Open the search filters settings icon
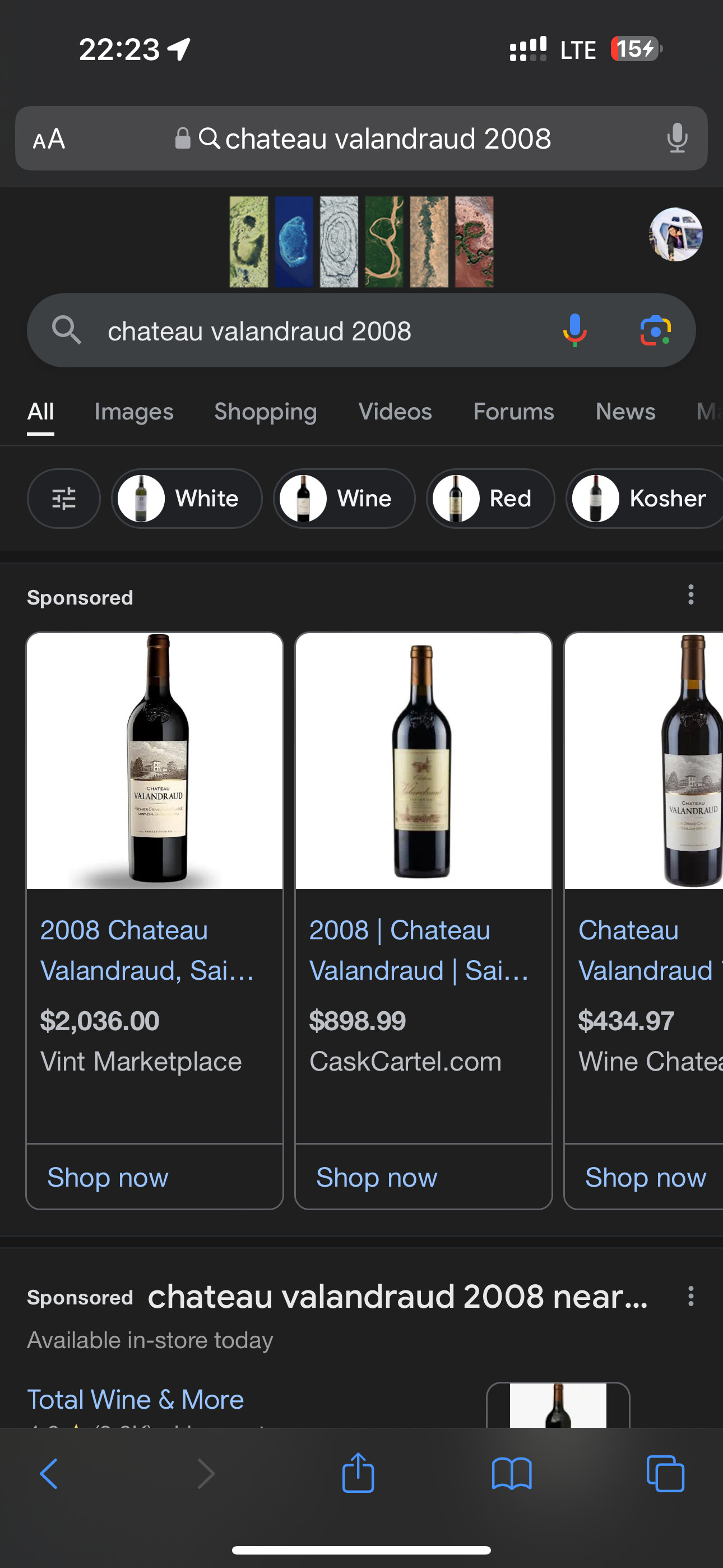The width and height of the screenshot is (723, 1568). 64,499
